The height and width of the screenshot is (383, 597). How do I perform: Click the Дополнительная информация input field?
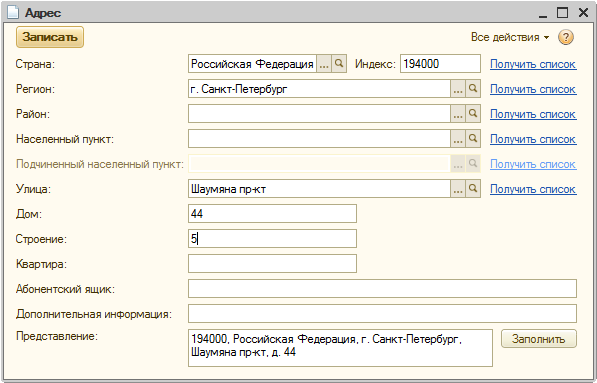tap(382, 314)
